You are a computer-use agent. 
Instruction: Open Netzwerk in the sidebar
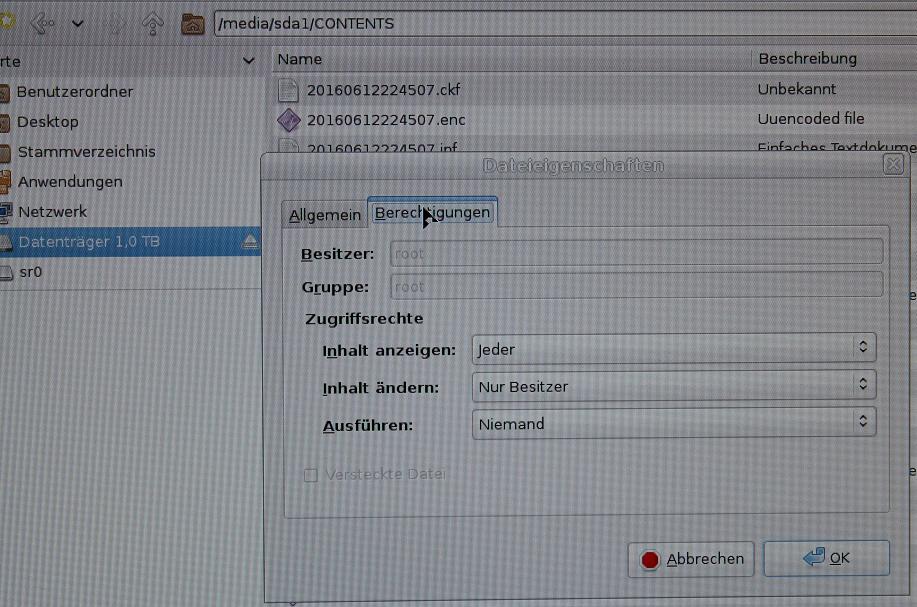click(52, 212)
